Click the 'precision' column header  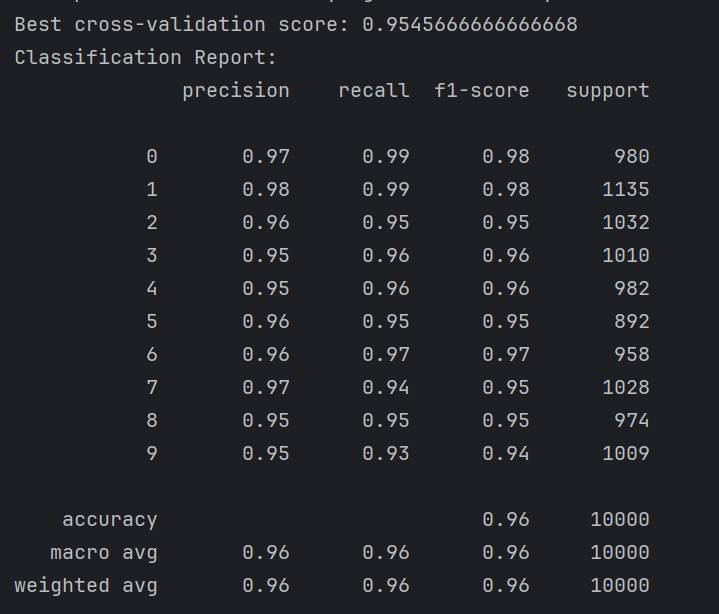[x=235, y=90]
